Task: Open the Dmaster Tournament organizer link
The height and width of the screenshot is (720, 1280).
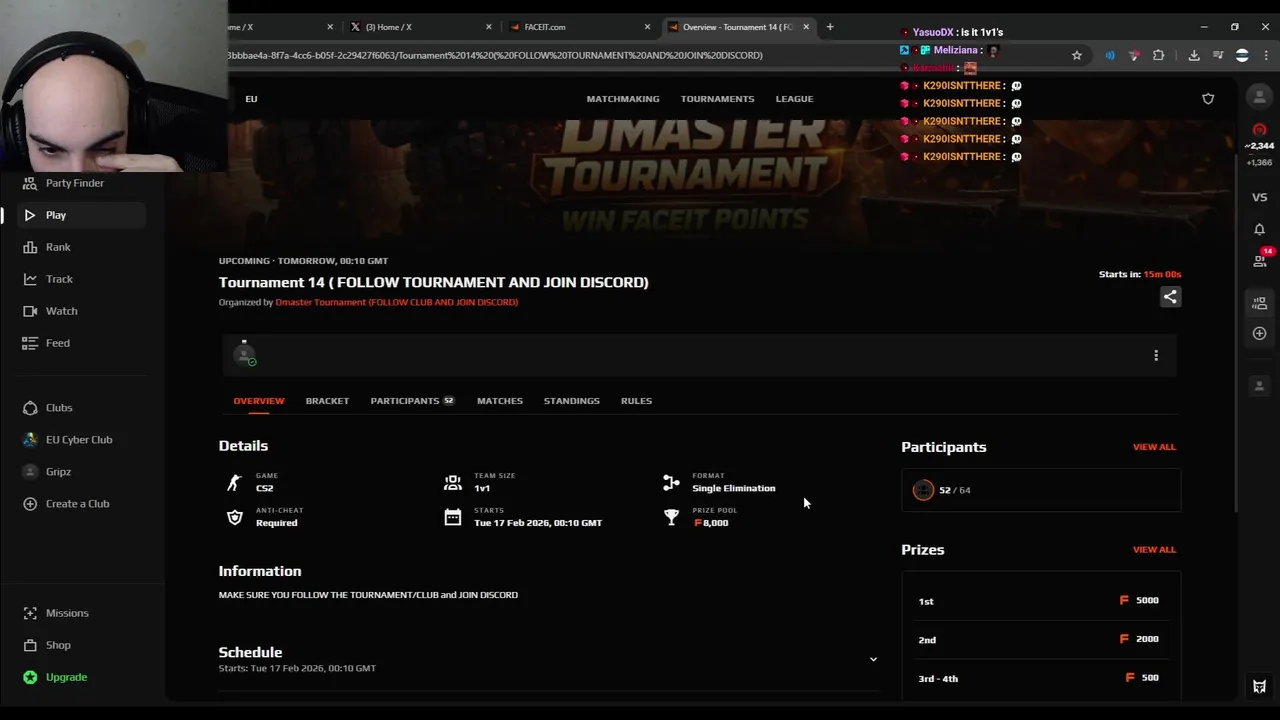Action: click(x=397, y=302)
